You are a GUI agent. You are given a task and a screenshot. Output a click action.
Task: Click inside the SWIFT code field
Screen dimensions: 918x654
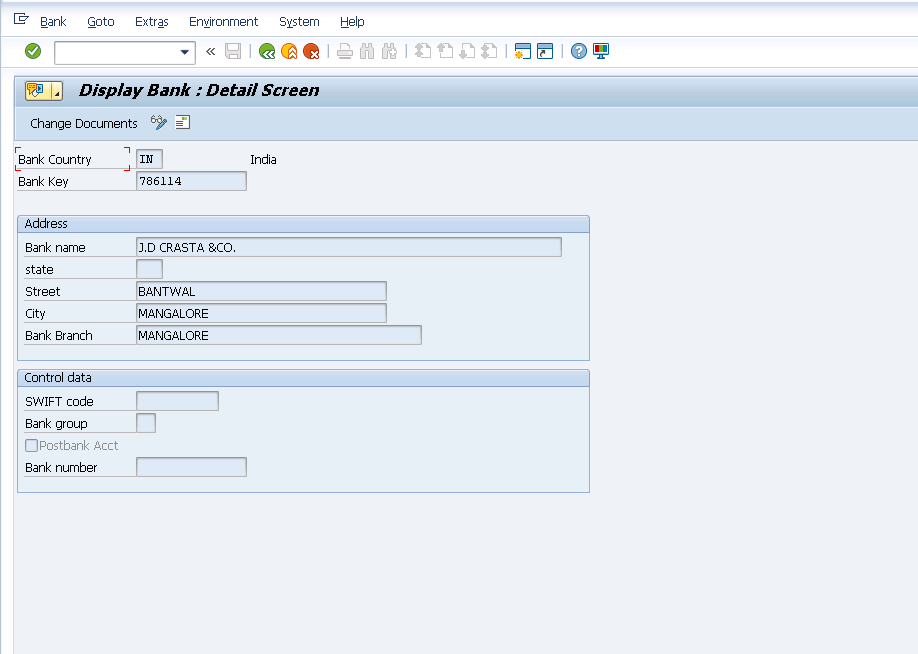(x=176, y=400)
